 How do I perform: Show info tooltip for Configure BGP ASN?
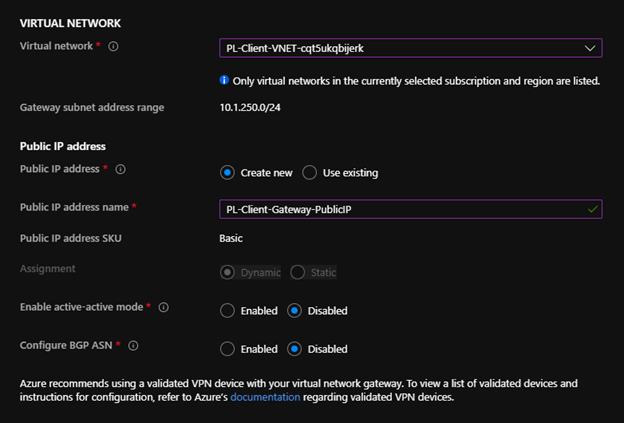[133, 346]
